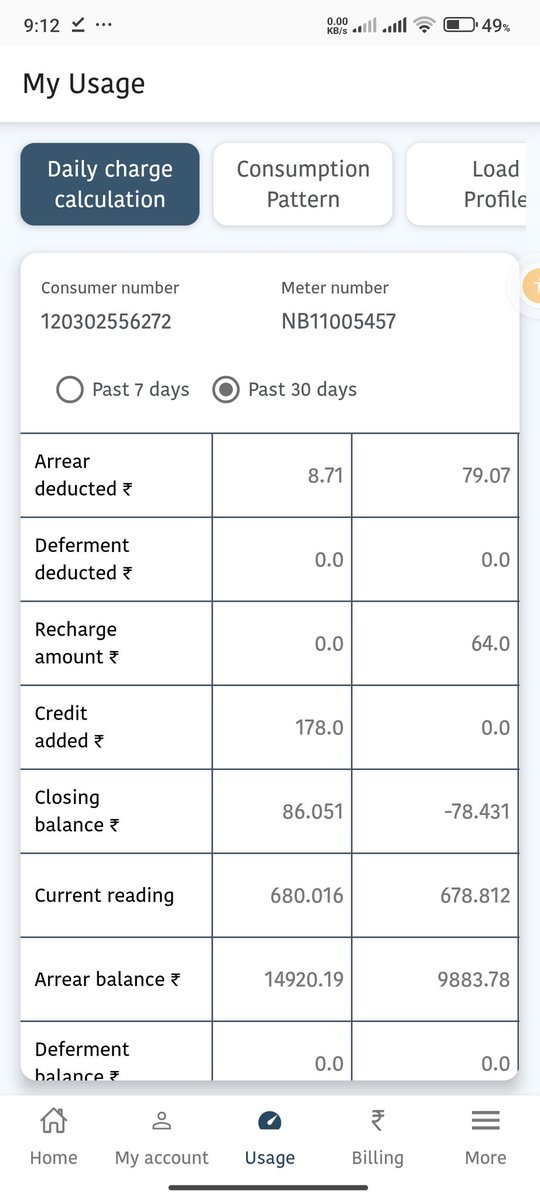The image size is (540, 1200).
Task: Open Billing via the rupee icon
Action: 377,1121
